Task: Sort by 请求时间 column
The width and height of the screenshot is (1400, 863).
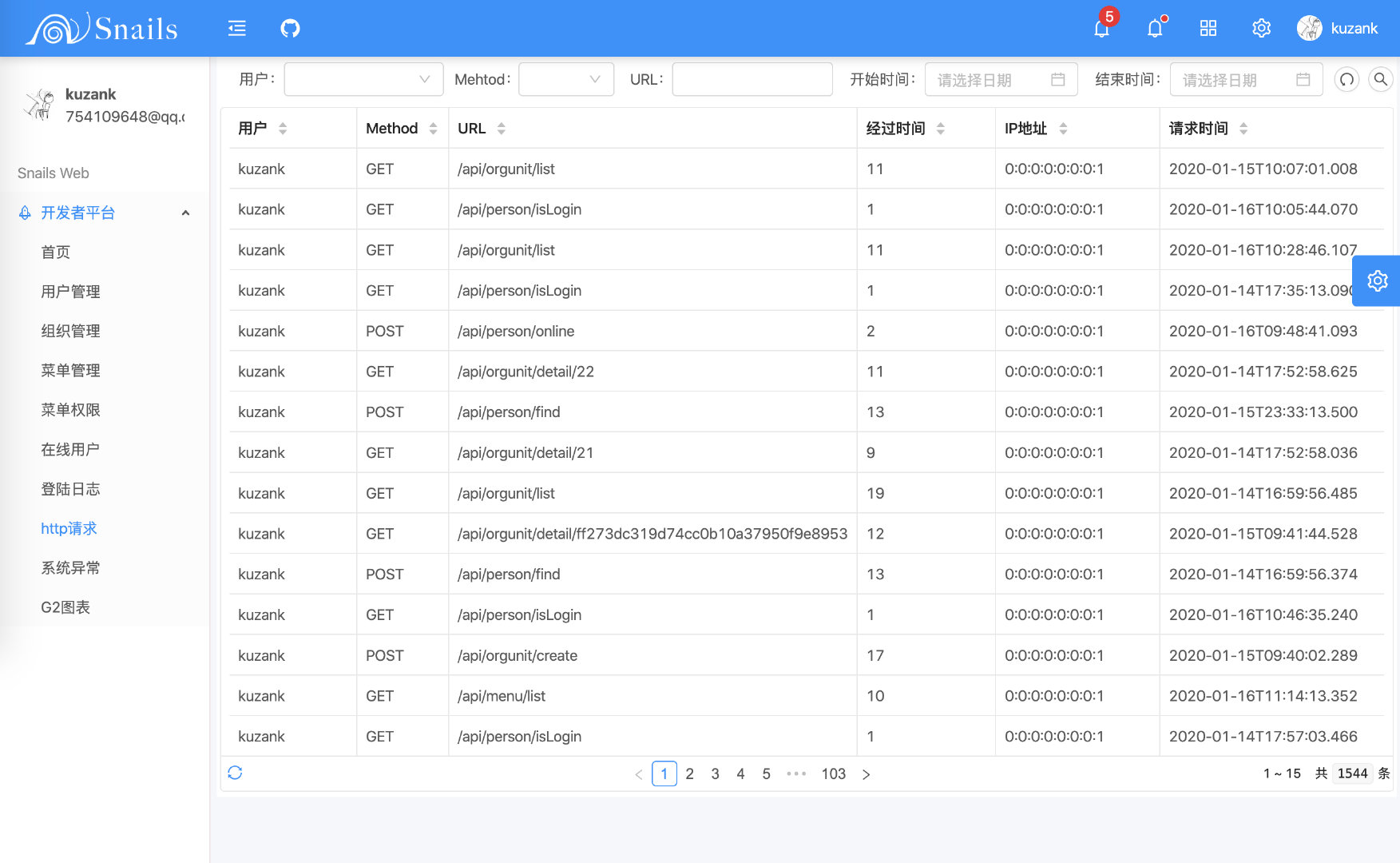Action: point(1243,129)
